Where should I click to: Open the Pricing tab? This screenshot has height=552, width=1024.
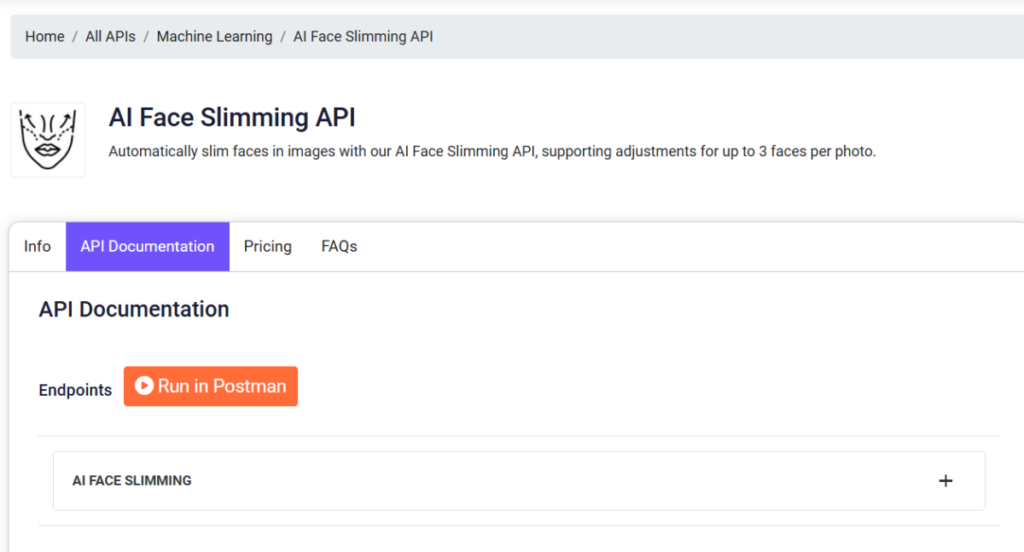tap(268, 246)
